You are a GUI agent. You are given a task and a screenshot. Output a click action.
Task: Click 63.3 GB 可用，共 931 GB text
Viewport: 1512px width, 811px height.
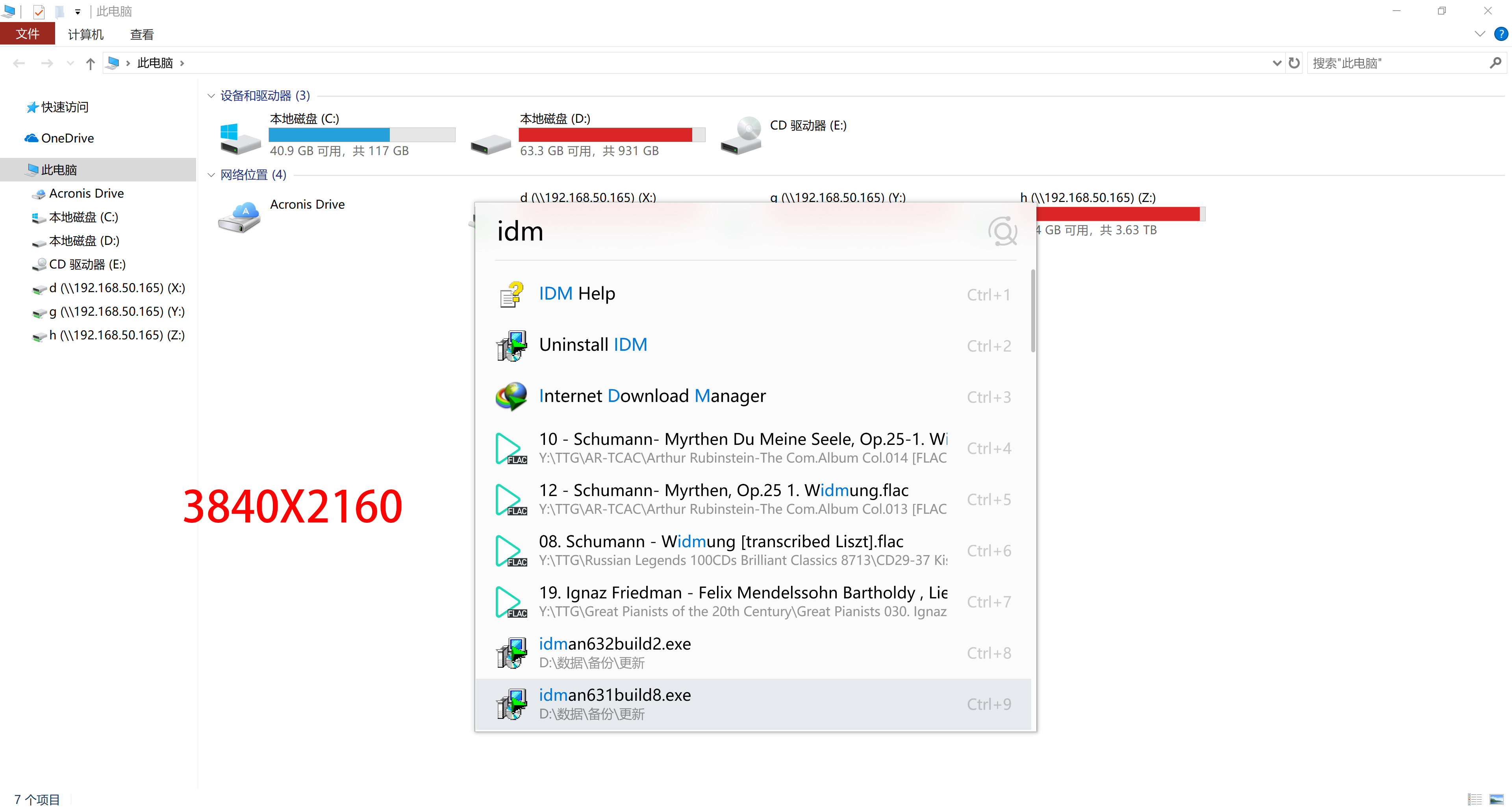click(x=589, y=151)
